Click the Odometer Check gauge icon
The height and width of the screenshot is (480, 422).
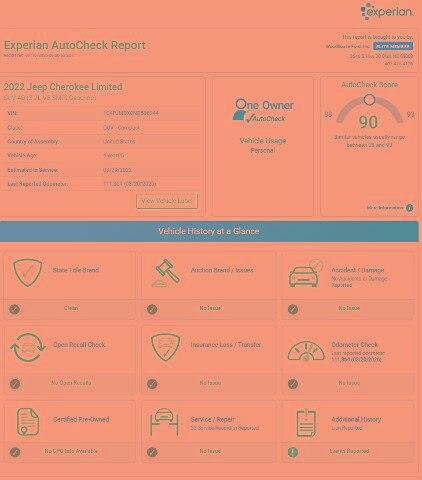[x=306, y=351]
